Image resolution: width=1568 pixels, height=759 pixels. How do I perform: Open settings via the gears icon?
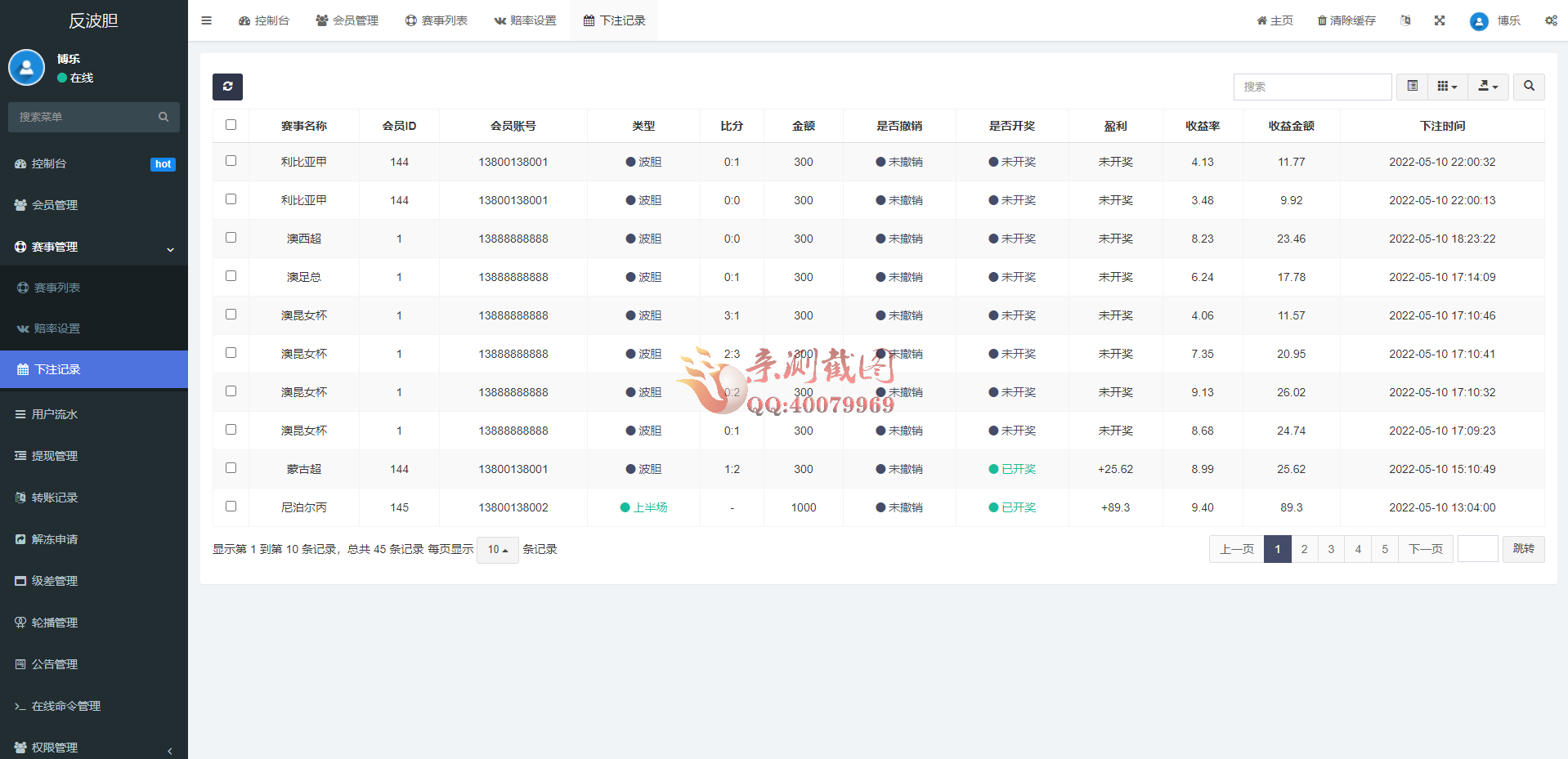pyautogui.click(x=1550, y=20)
